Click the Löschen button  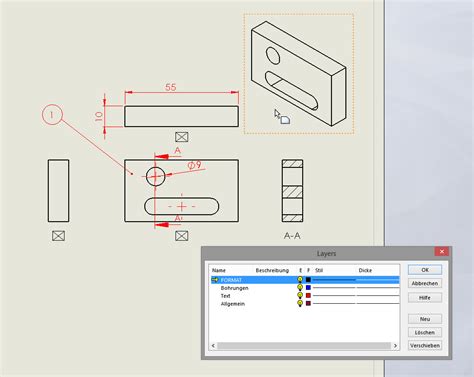(425, 332)
